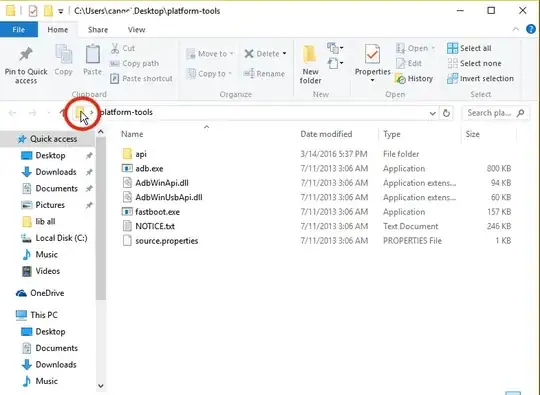Open file History from ribbon
Screen dimensions: 540x395
tap(414, 79)
